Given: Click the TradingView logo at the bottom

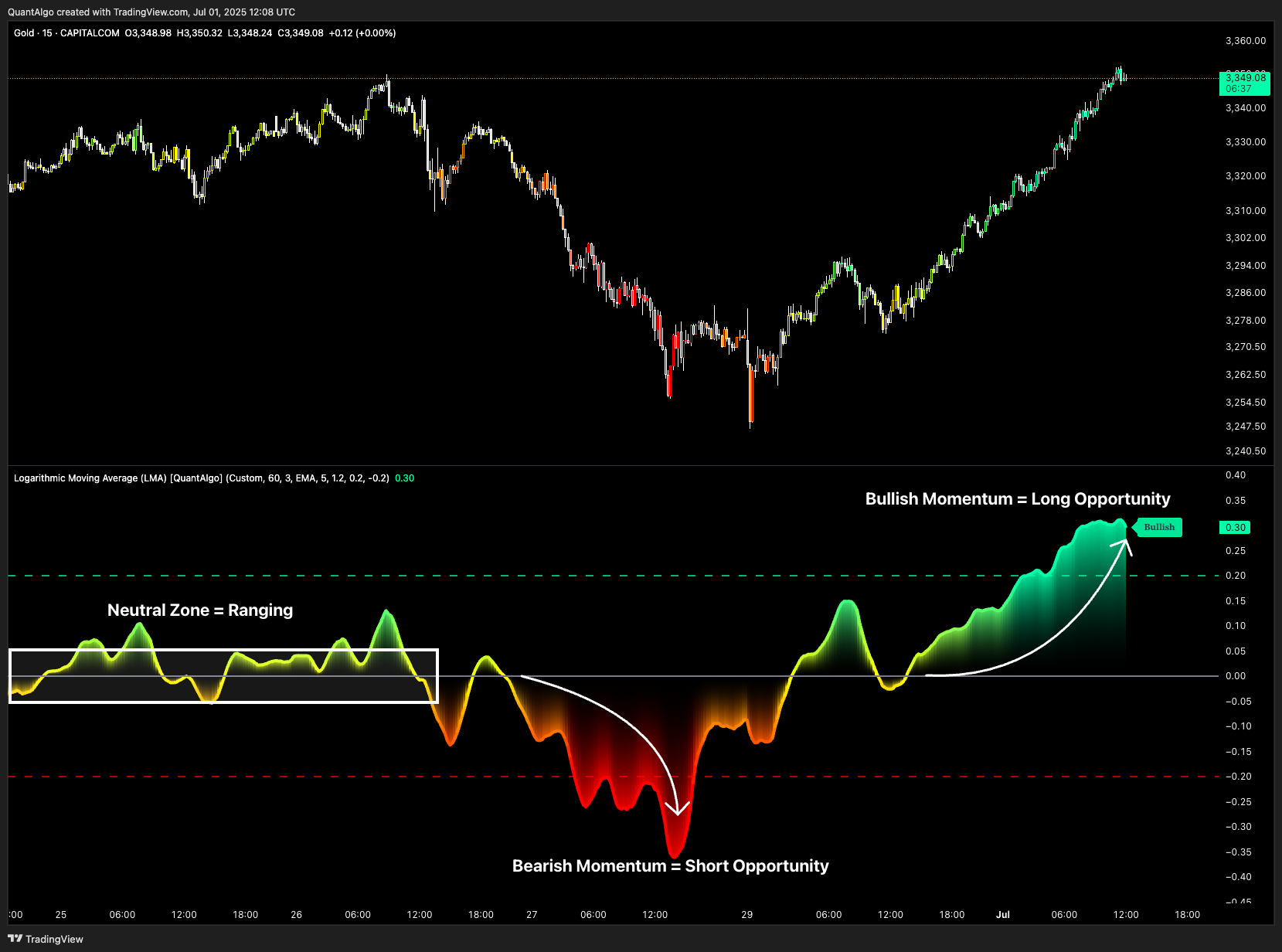Looking at the screenshot, I should click(x=46, y=939).
